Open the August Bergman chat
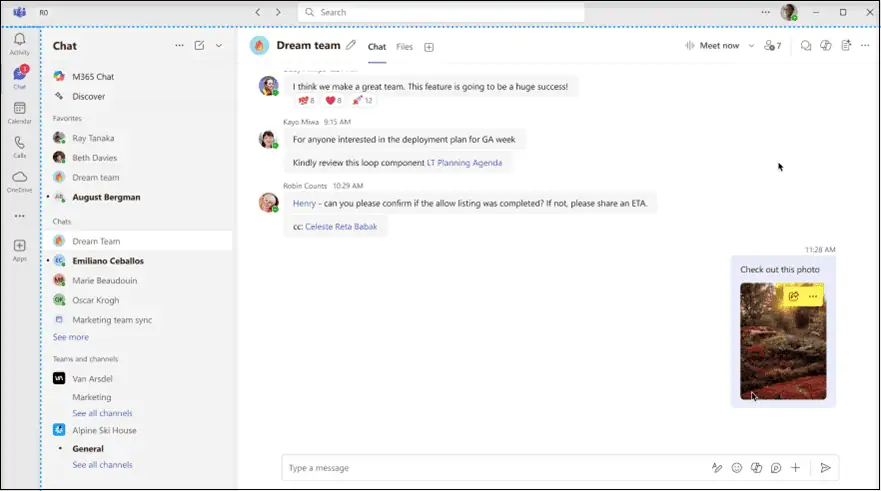The height and width of the screenshot is (491, 881). [106, 197]
